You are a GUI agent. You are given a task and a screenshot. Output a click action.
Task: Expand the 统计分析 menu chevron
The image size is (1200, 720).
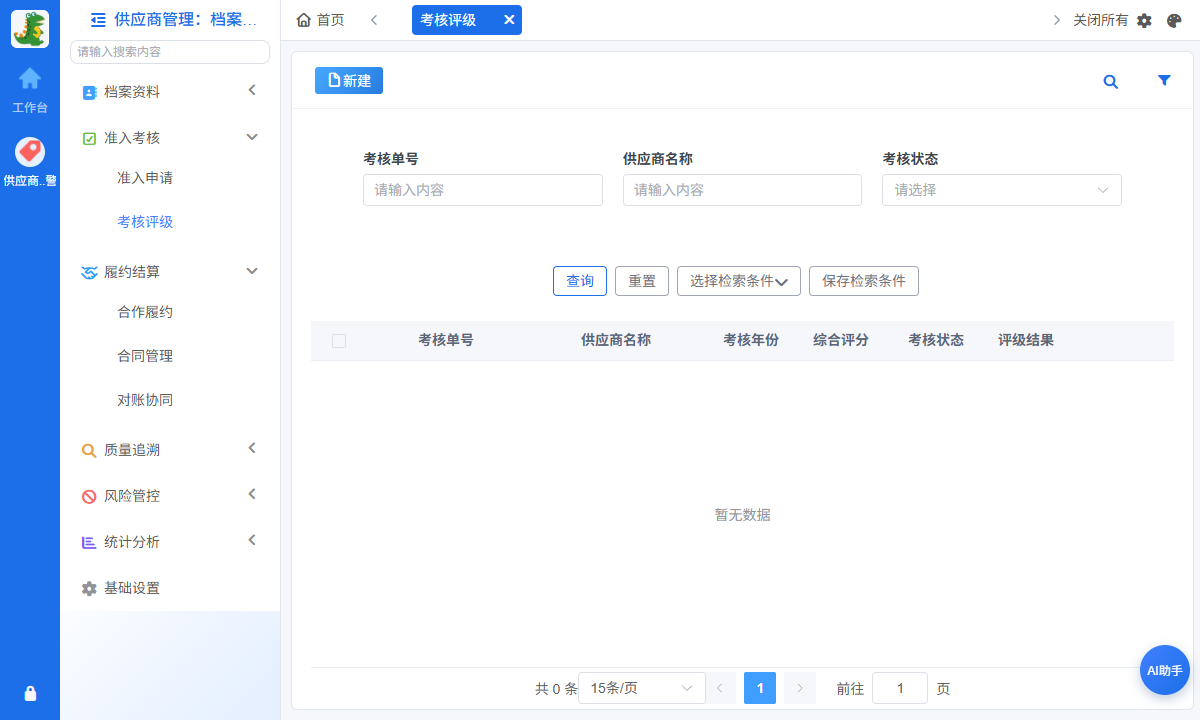pyautogui.click(x=252, y=540)
